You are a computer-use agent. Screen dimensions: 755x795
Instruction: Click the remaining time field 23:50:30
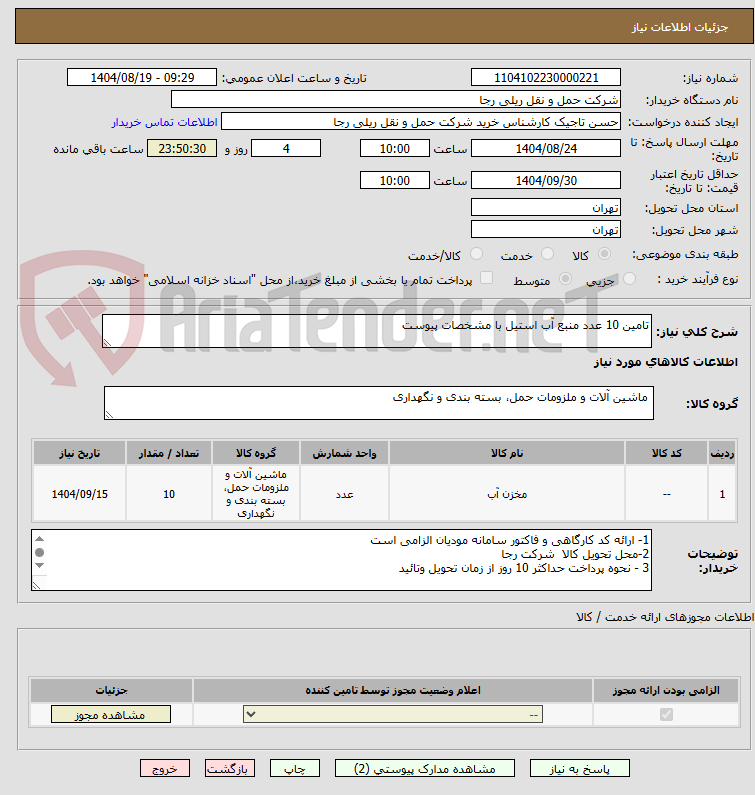pos(182,149)
